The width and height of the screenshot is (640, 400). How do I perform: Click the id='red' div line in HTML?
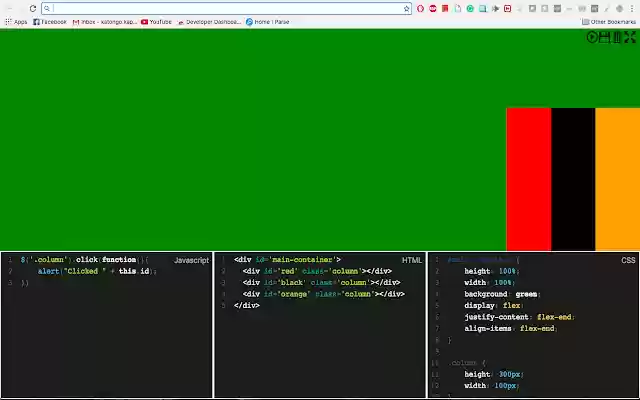pyautogui.click(x=317, y=271)
